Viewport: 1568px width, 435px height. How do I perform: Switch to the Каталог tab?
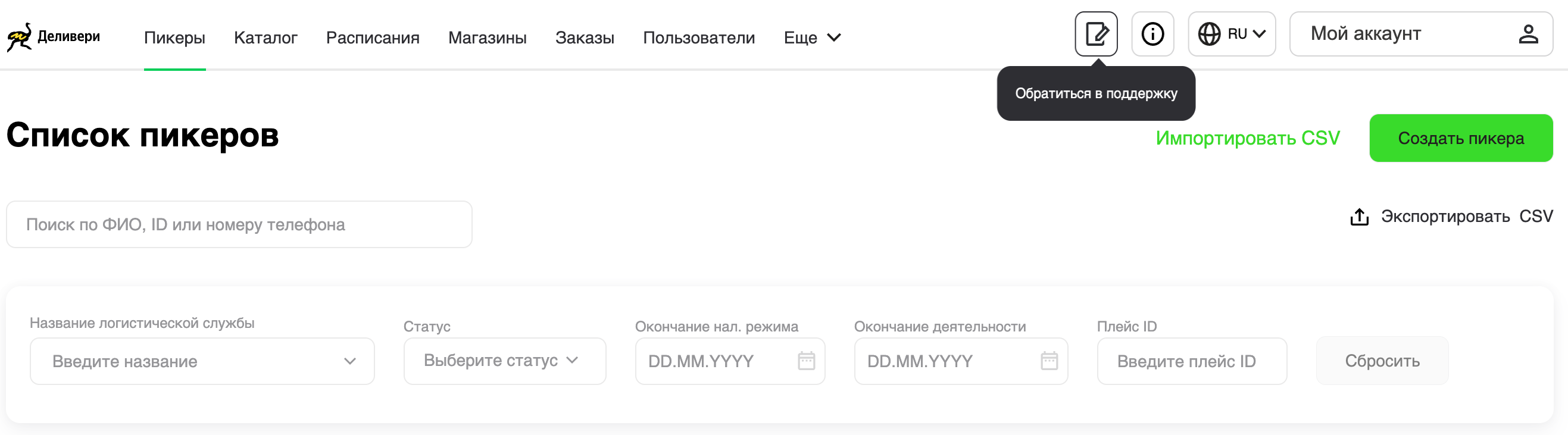tap(266, 37)
